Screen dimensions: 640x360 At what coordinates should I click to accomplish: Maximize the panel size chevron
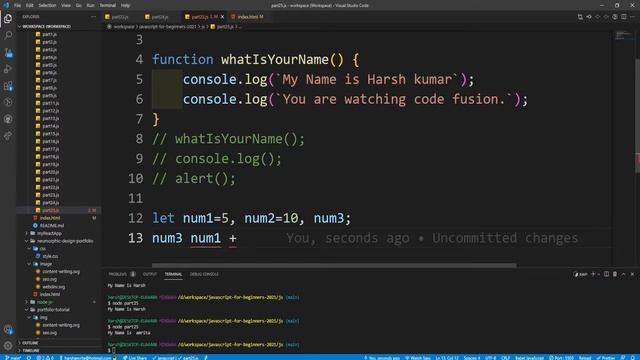624,274
